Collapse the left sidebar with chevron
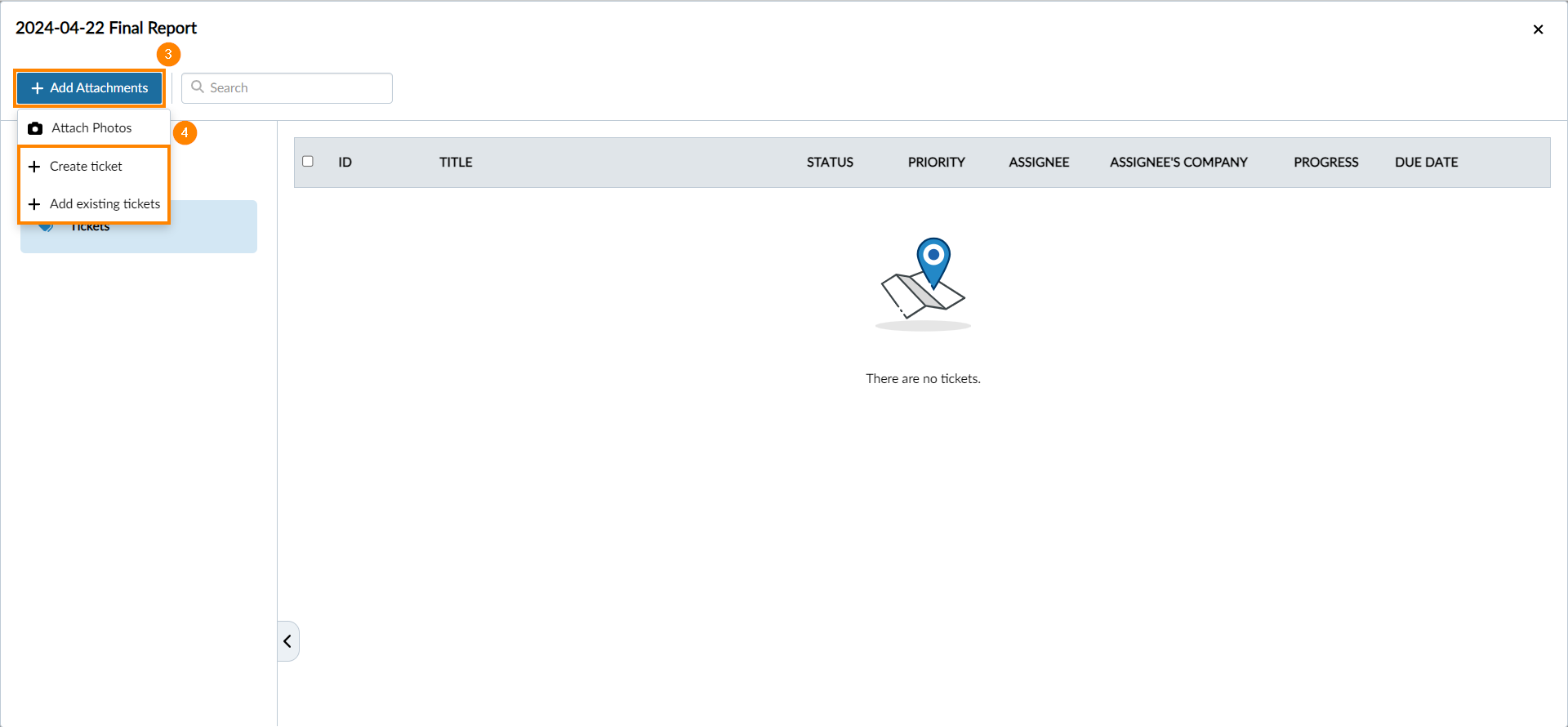Image resolution: width=1568 pixels, height=727 pixels. click(x=288, y=641)
